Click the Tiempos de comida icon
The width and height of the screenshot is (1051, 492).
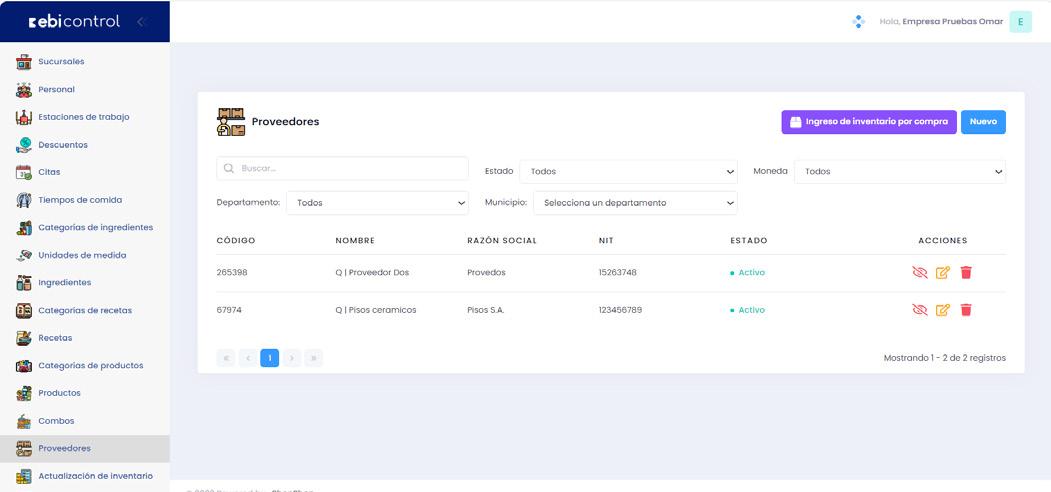click(23, 200)
